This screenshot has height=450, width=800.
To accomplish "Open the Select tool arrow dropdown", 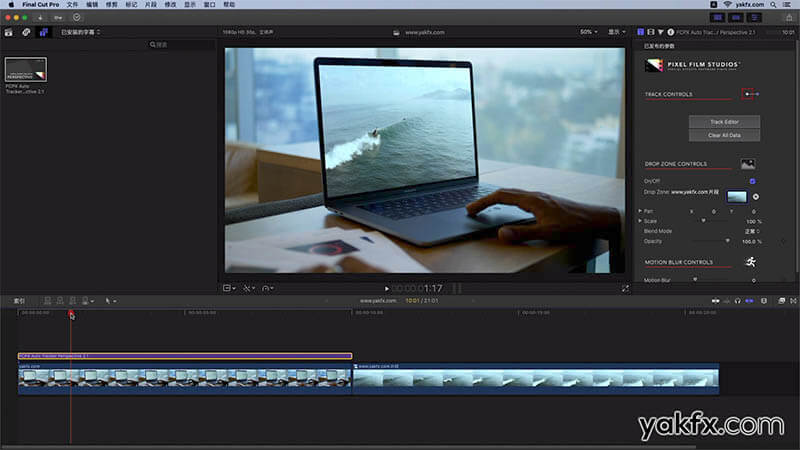I will pos(111,301).
